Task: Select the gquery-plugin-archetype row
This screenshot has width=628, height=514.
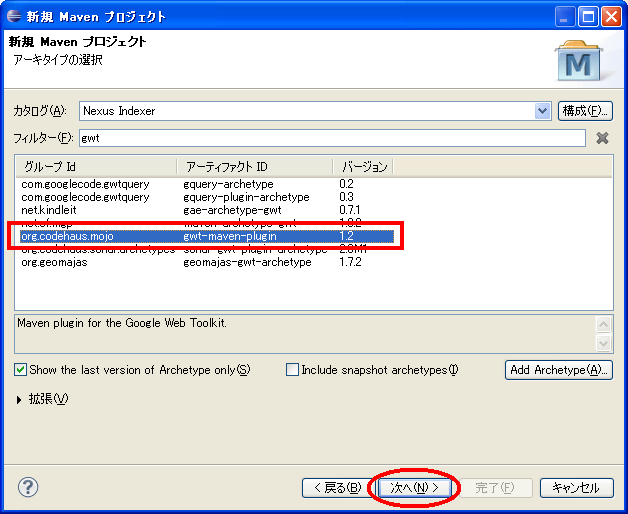Action: tap(207, 197)
